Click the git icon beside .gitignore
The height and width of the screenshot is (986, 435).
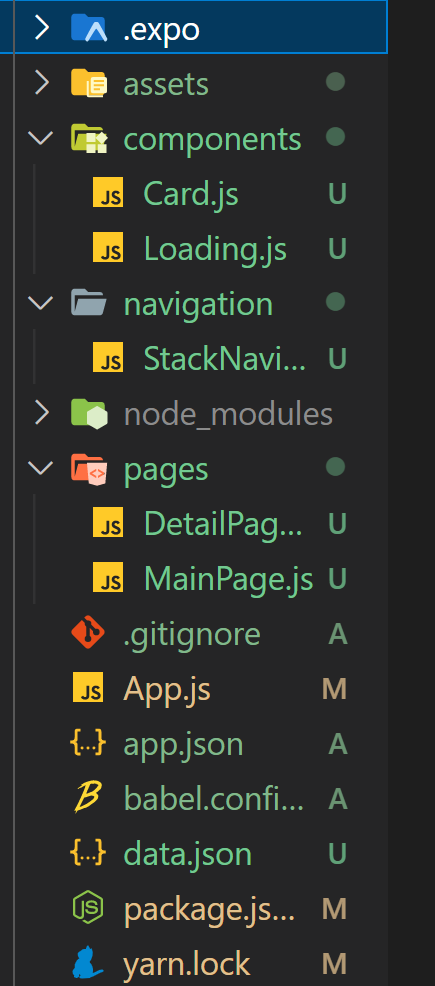point(89,634)
